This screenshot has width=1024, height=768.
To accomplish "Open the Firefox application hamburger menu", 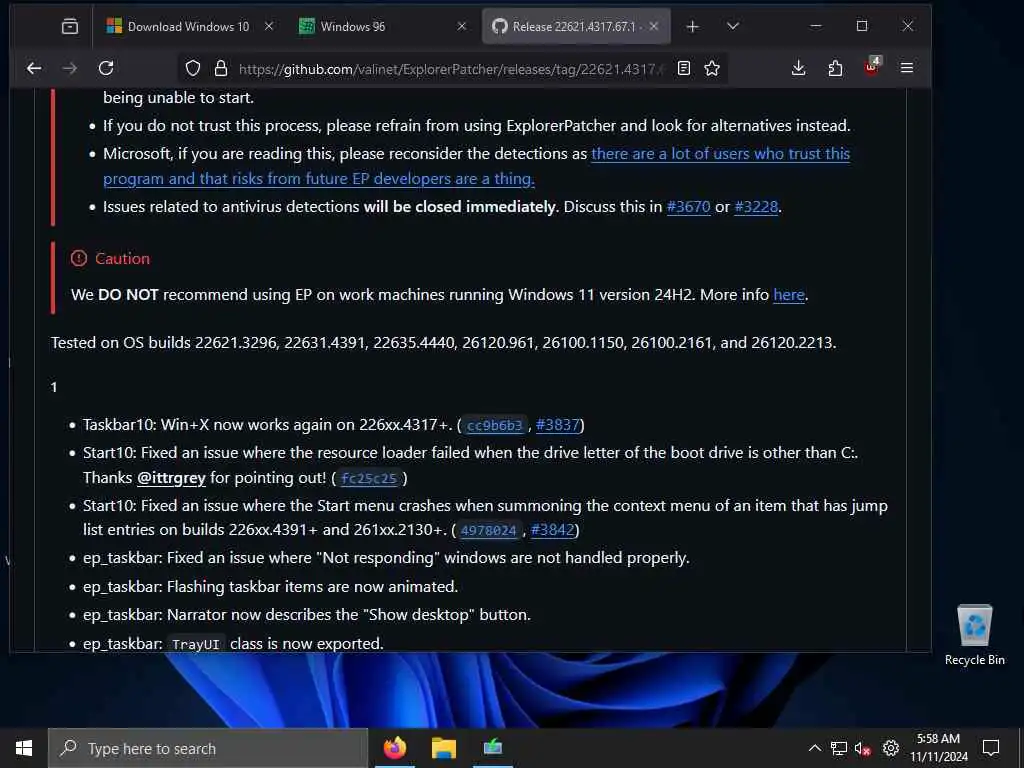I will pyautogui.click(x=907, y=68).
